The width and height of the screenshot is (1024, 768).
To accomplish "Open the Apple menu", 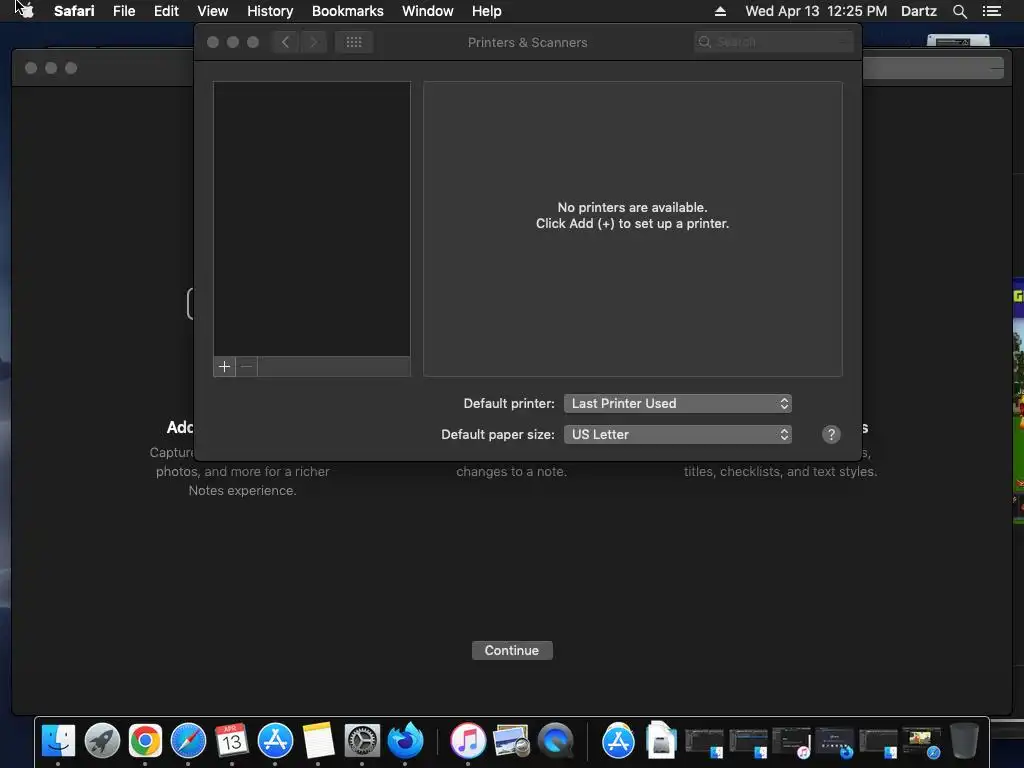I will point(25,11).
